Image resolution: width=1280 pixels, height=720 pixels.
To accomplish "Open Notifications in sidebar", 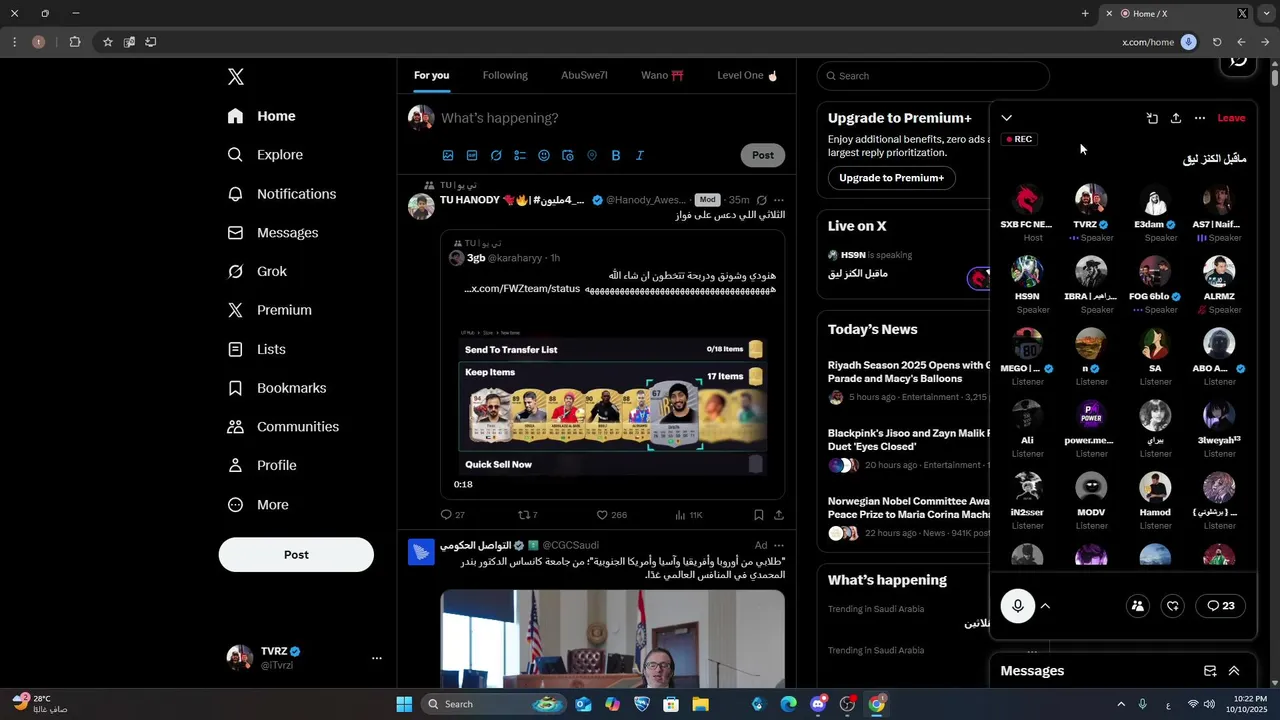I will [x=282, y=194].
